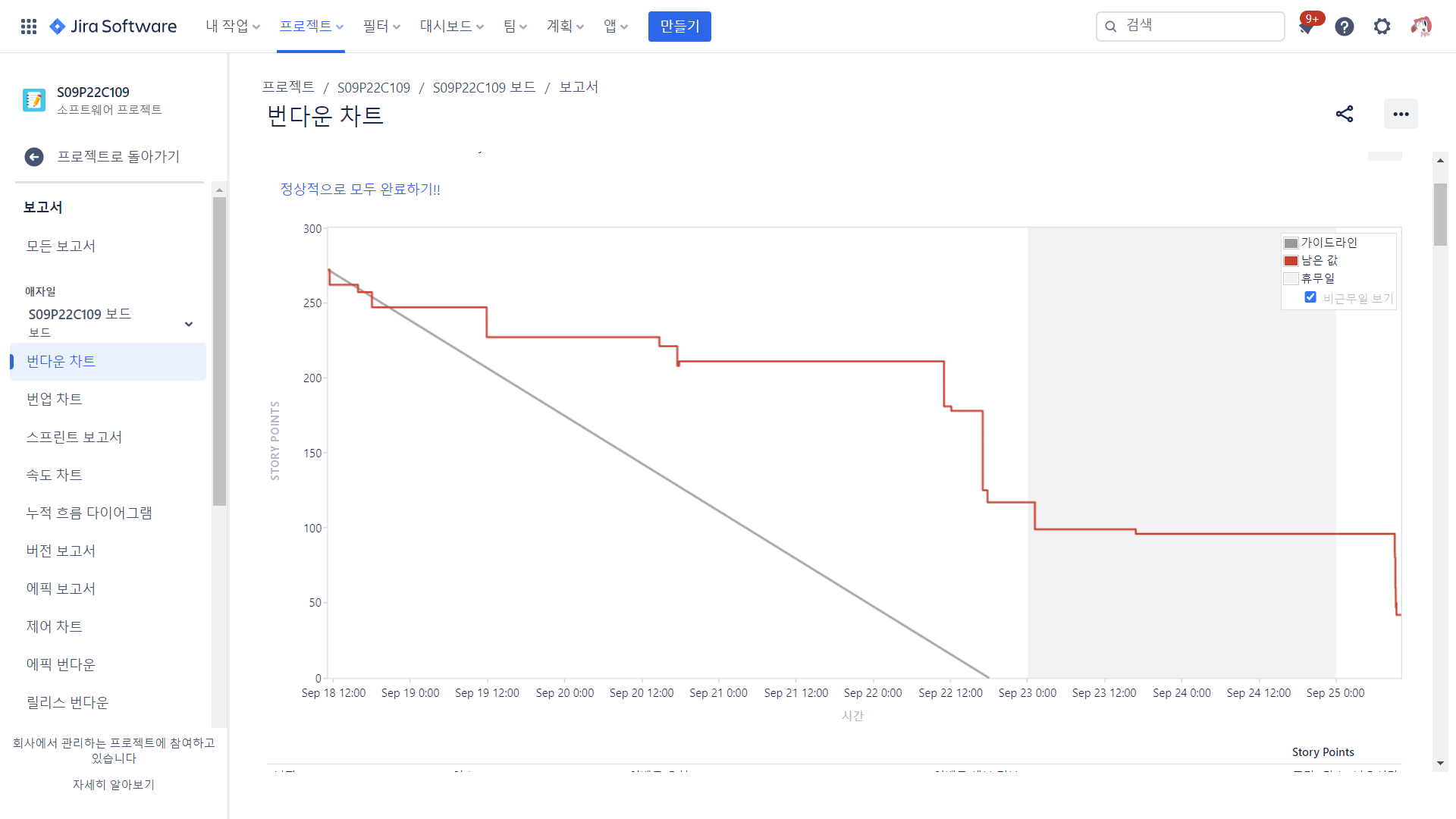Open the 번업 차트 report
1456x819 pixels.
tap(54, 400)
